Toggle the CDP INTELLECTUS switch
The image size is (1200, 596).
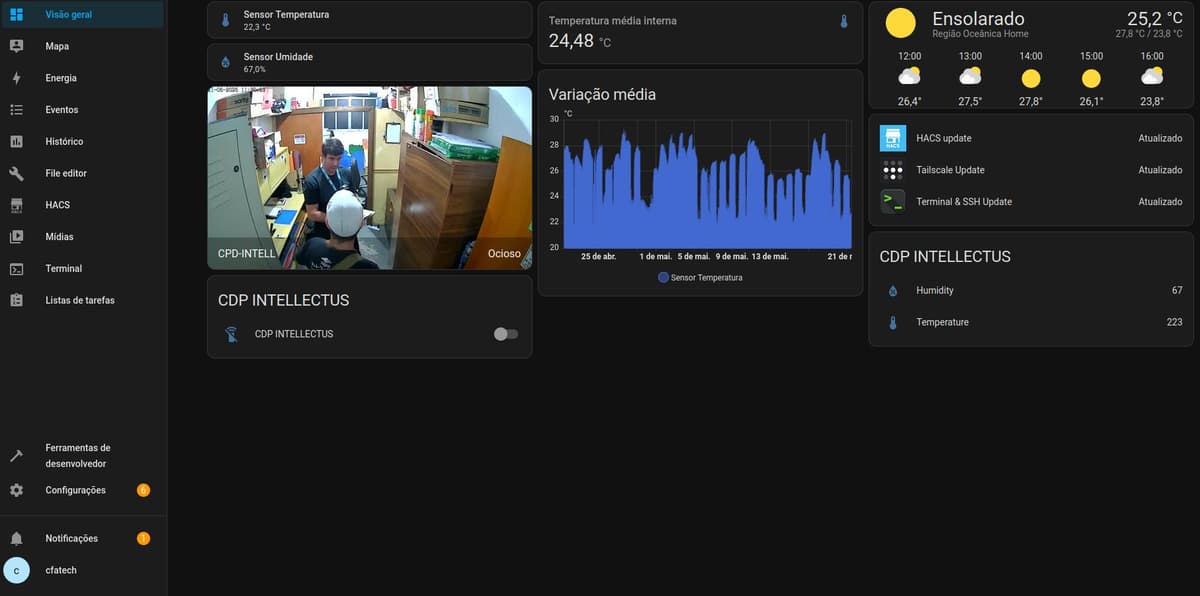pos(506,334)
